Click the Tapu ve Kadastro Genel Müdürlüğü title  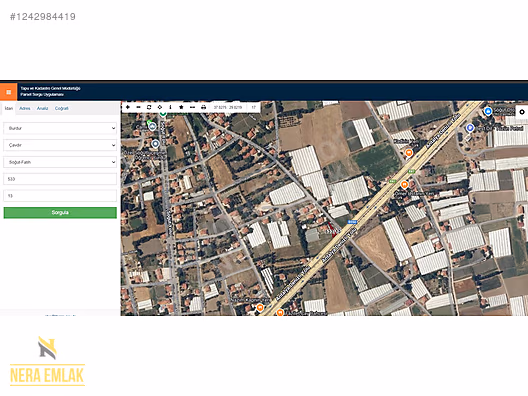[51, 89]
